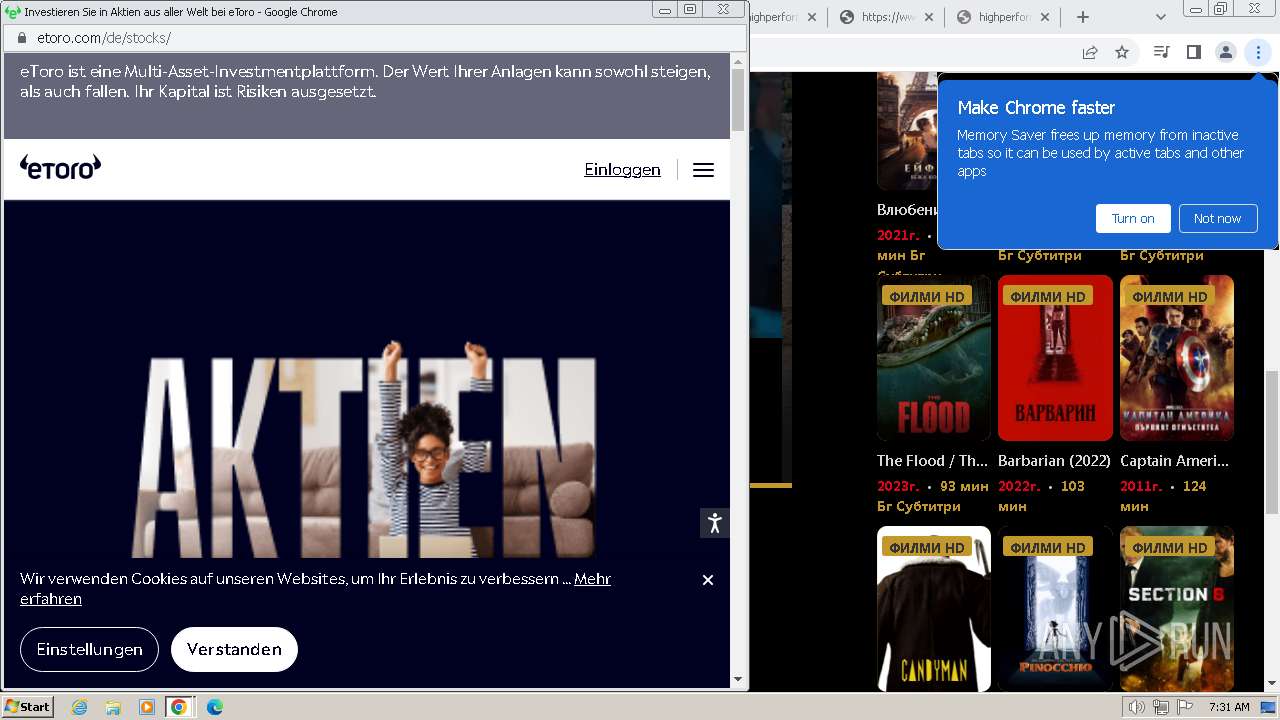
Task: Launch Microsoft Edge from taskbar
Action: (x=214, y=707)
